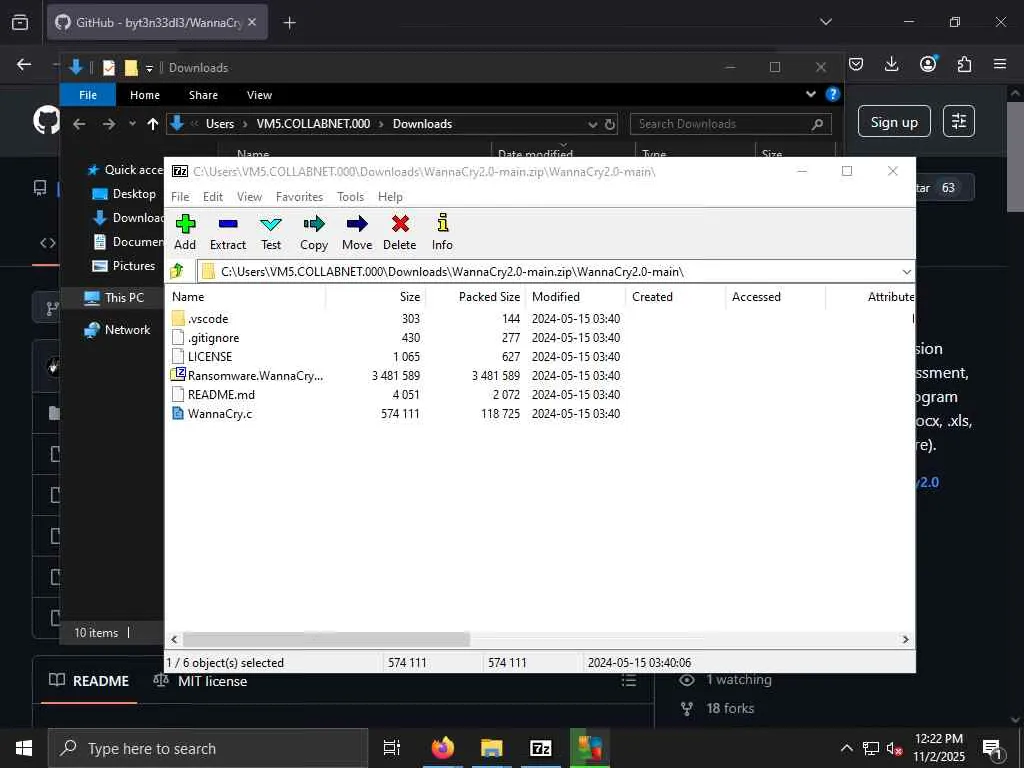Viewport: 1024px width, 768px height.
Task: Select the .gitignore file row
Action: click(396, 338)
